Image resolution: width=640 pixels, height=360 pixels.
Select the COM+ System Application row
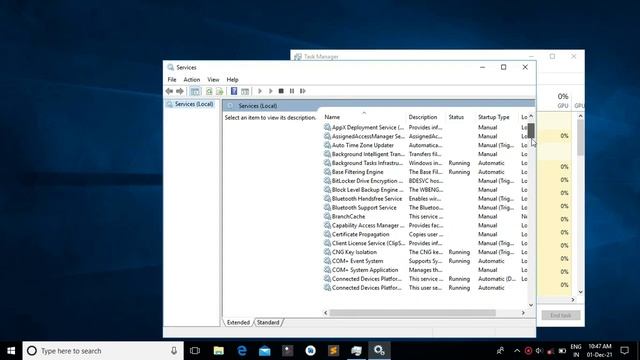click(425, 270)
